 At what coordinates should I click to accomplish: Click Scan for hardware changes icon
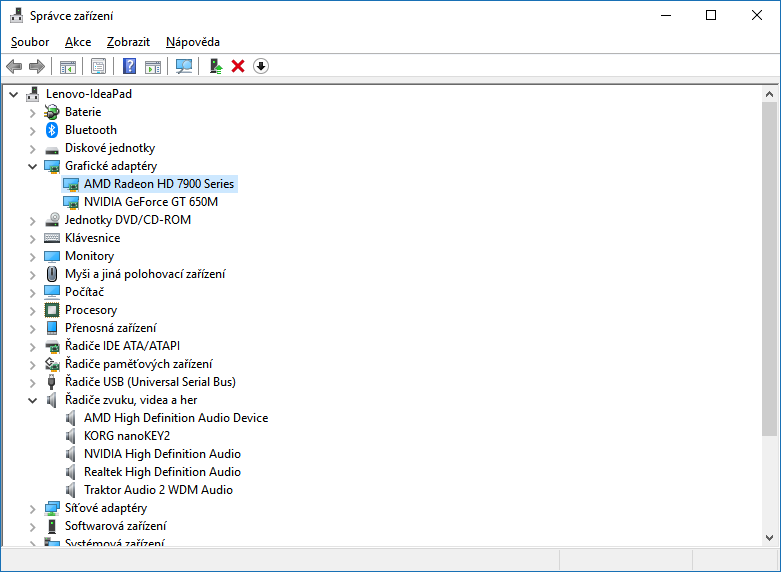tap(184, 66)
